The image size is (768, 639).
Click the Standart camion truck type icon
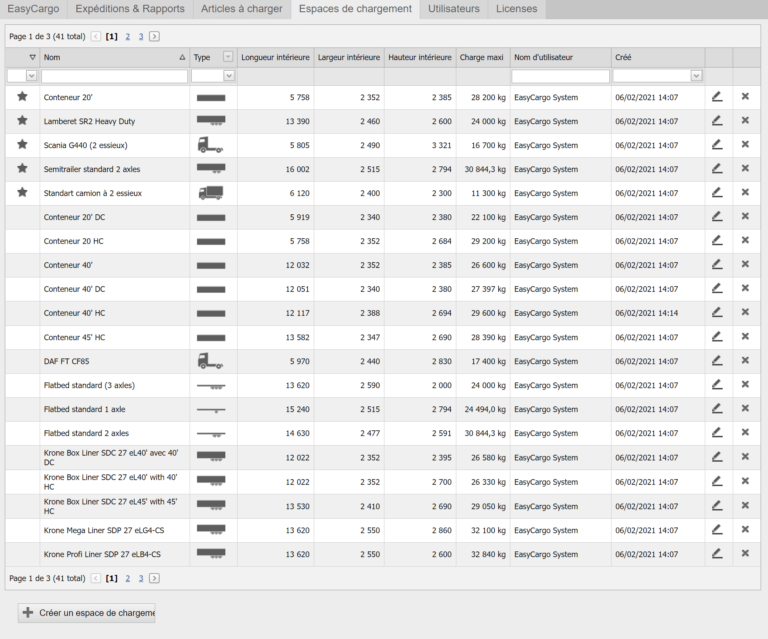[x=210, y=193]
